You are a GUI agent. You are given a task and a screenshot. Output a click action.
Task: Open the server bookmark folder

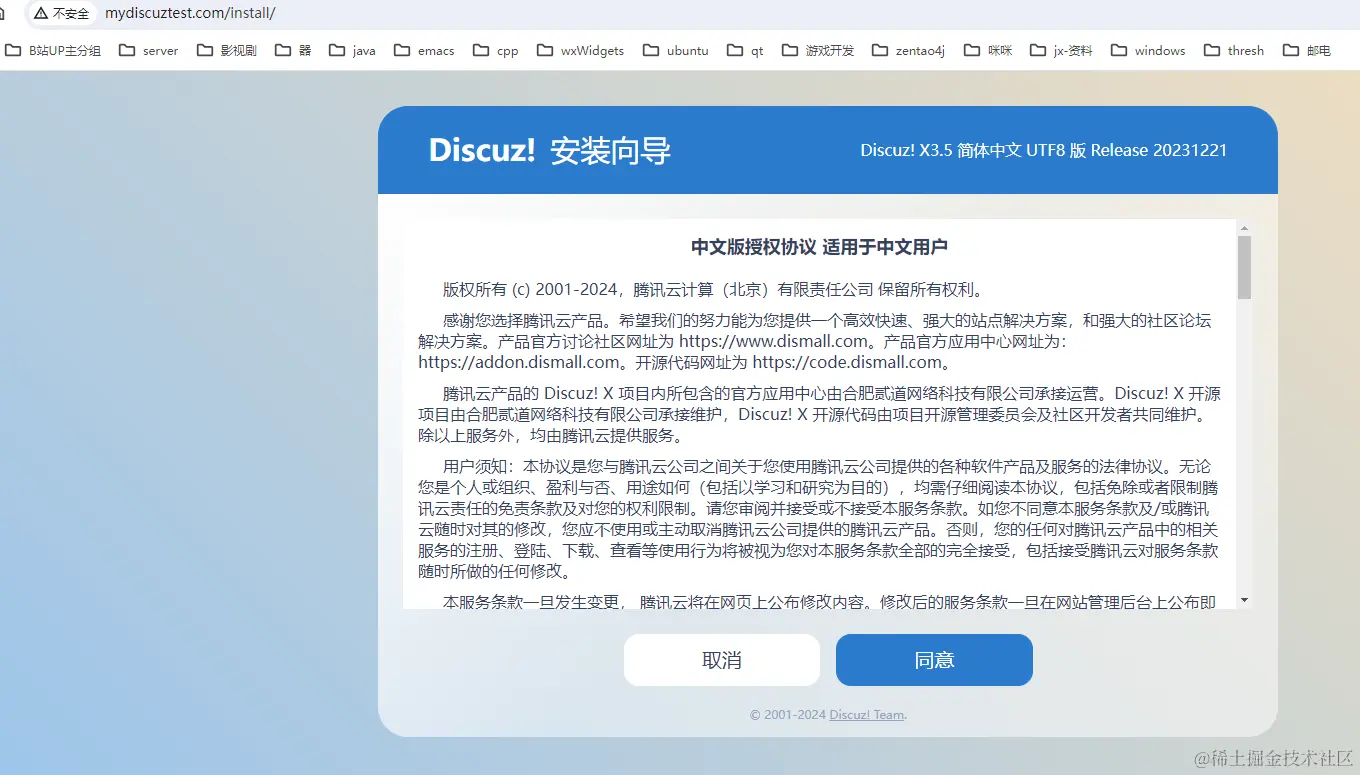click(x=148, y=50)
